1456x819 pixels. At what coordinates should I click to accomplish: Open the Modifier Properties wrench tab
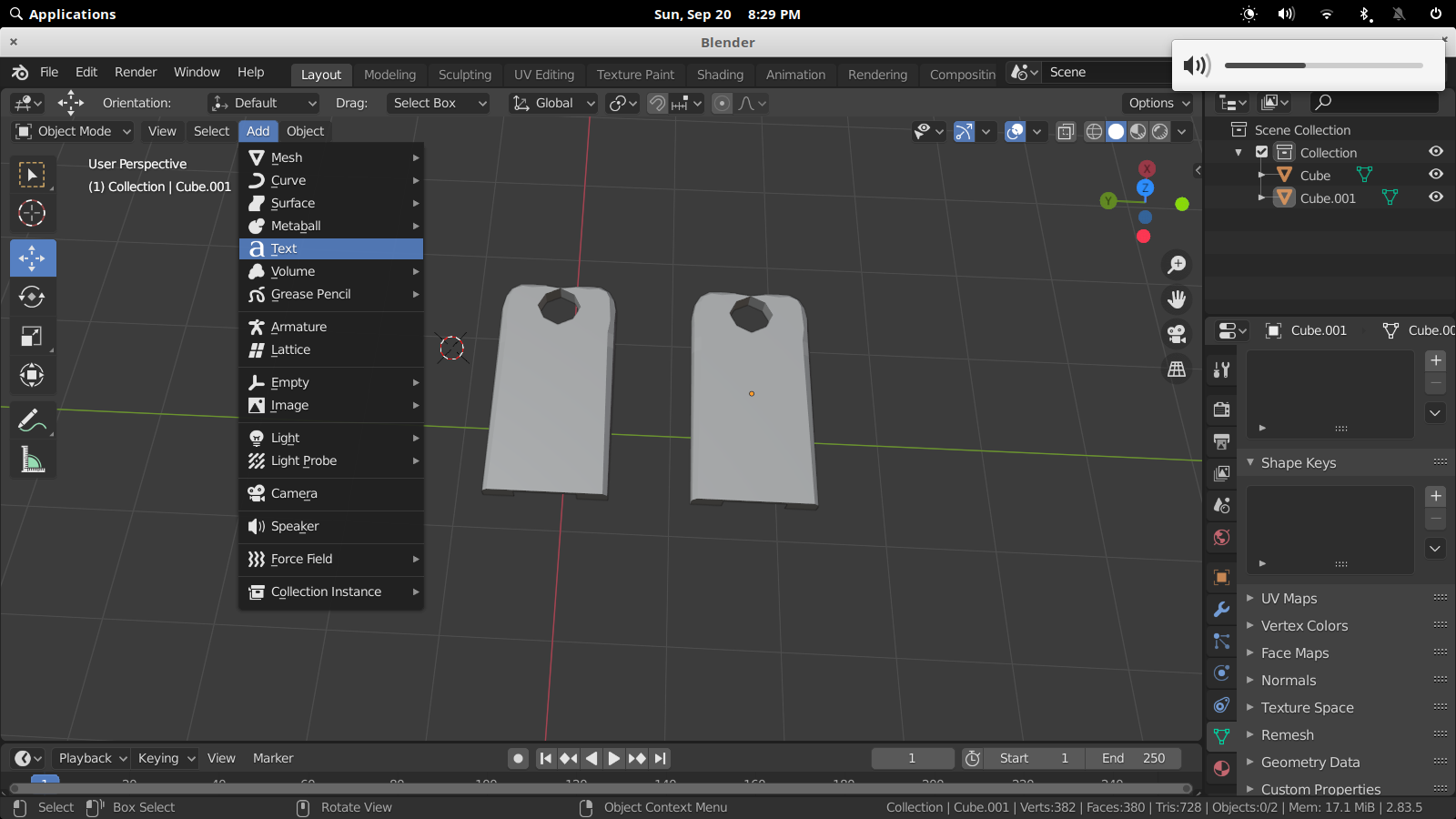[1221, 610]
